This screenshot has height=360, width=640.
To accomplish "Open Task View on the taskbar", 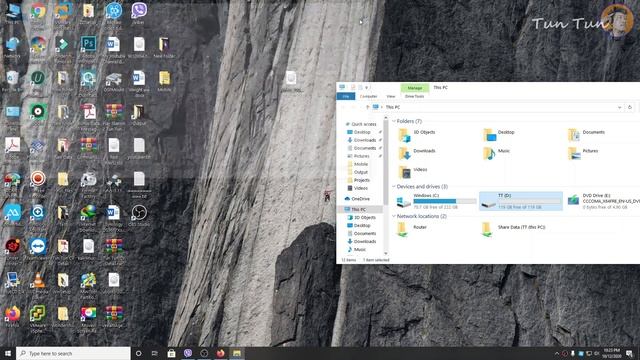I will tap(155, 353).
